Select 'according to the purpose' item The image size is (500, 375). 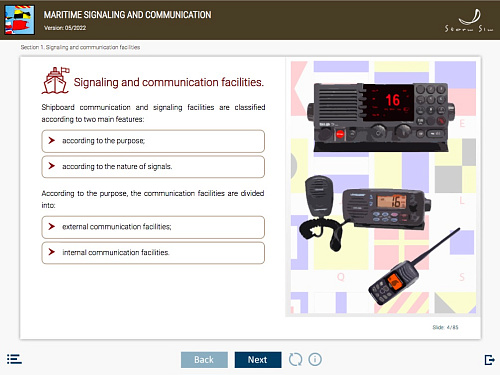click(x=153, y=141)
